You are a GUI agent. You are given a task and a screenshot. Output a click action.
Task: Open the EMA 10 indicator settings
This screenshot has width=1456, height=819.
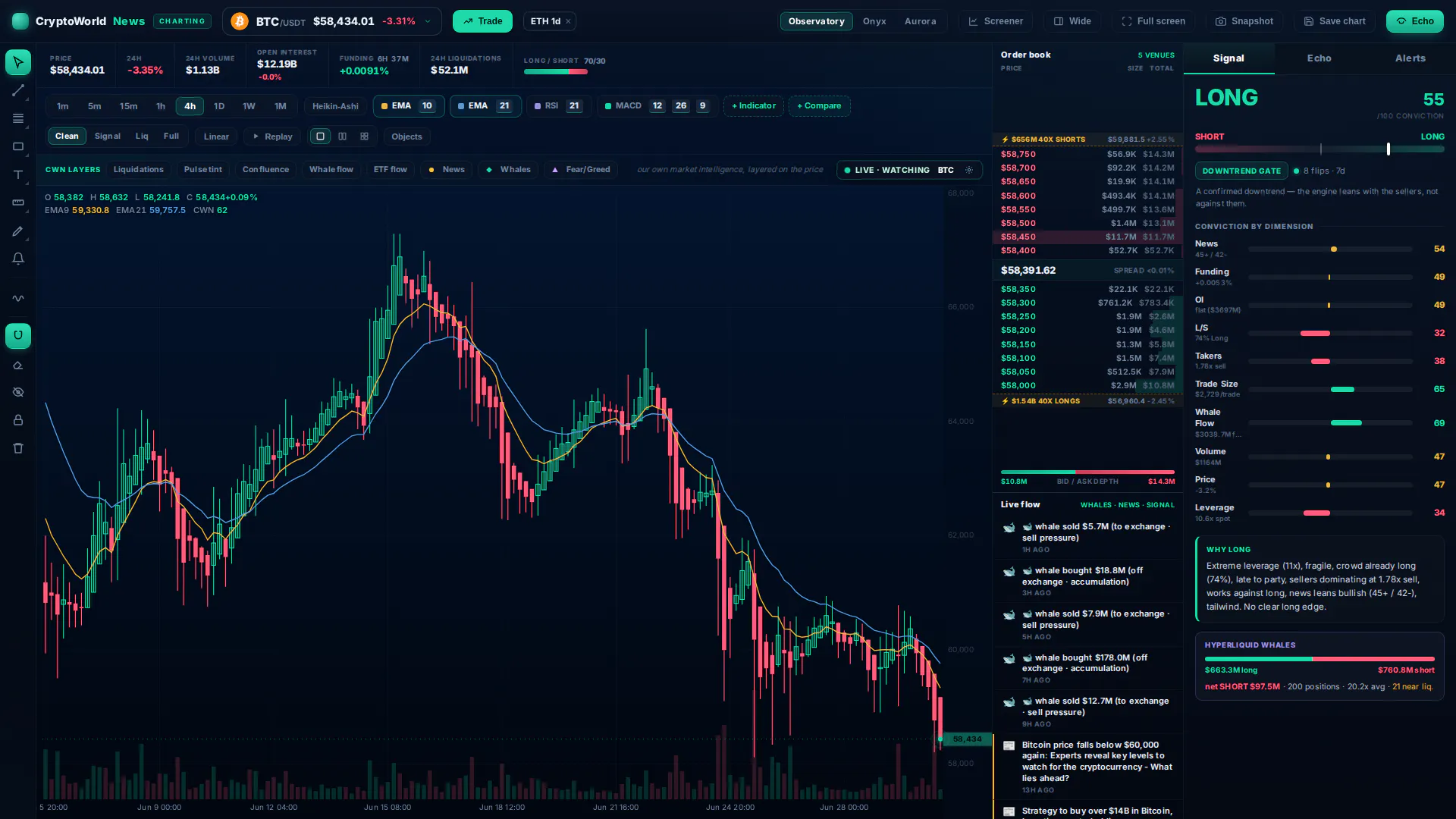(408, 106)
